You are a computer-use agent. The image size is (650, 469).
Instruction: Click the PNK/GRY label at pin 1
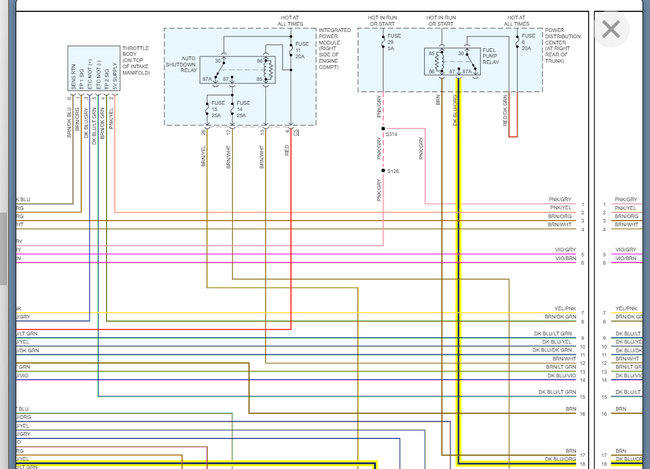click(x=560, y=200)
